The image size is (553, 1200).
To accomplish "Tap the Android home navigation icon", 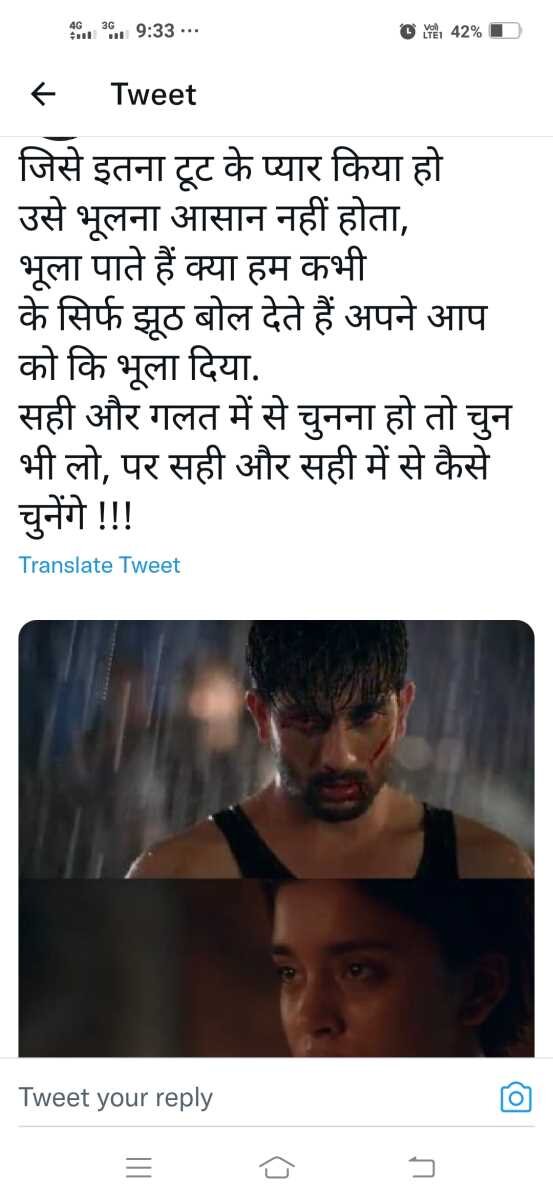I will (x=277, y=1166).
